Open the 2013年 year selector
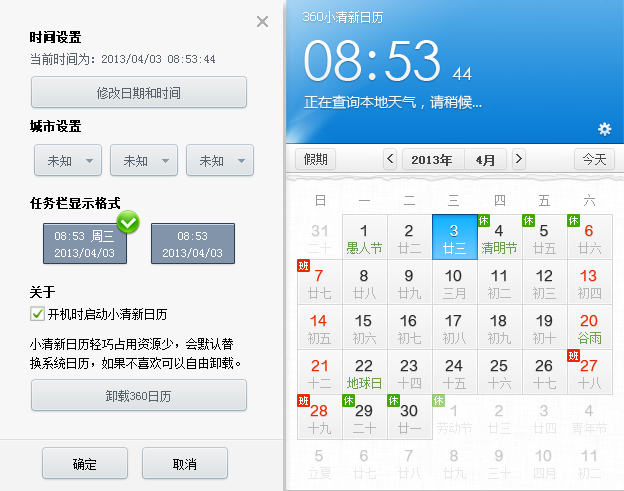This screenshot has width=624, height=491. (x=433, y=160)
